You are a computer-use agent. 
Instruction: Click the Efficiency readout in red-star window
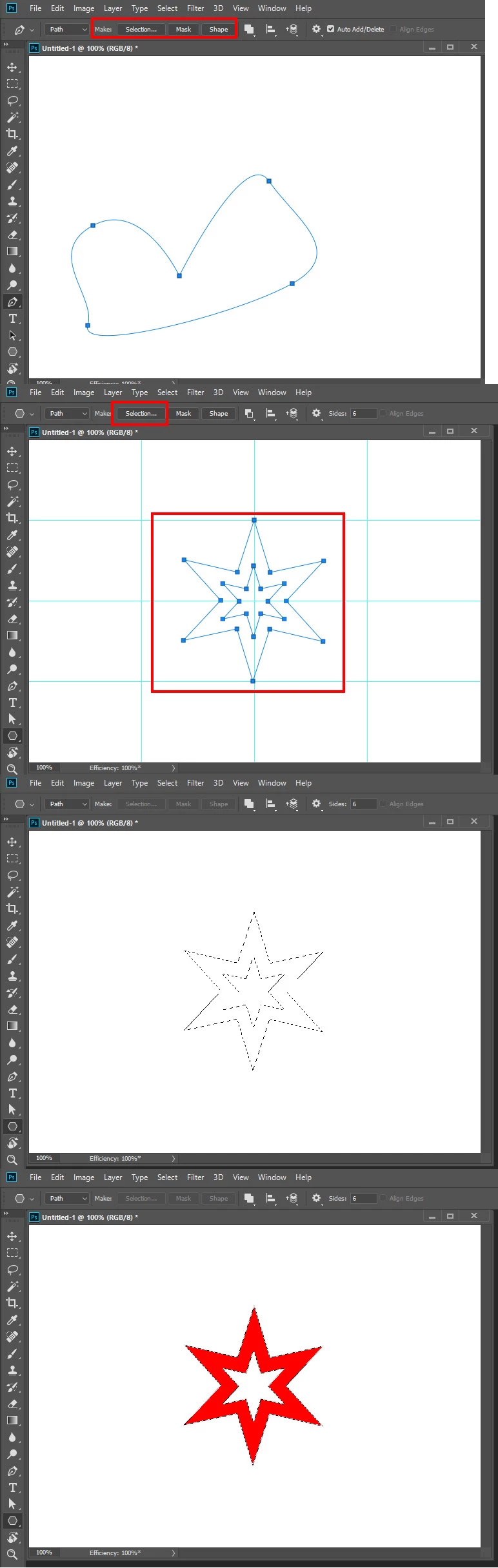(115, 1553)
